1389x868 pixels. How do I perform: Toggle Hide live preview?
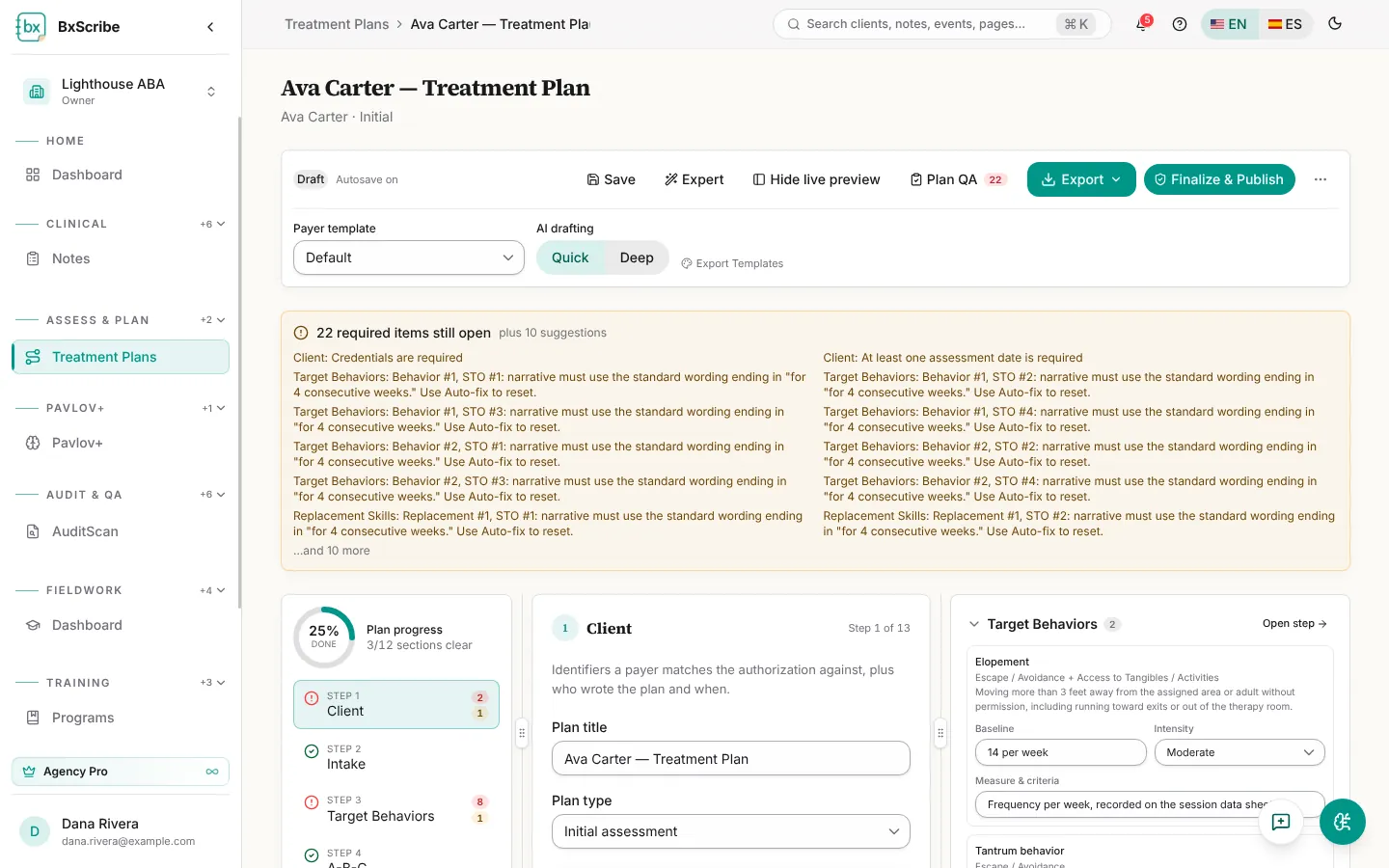point(816,179)
